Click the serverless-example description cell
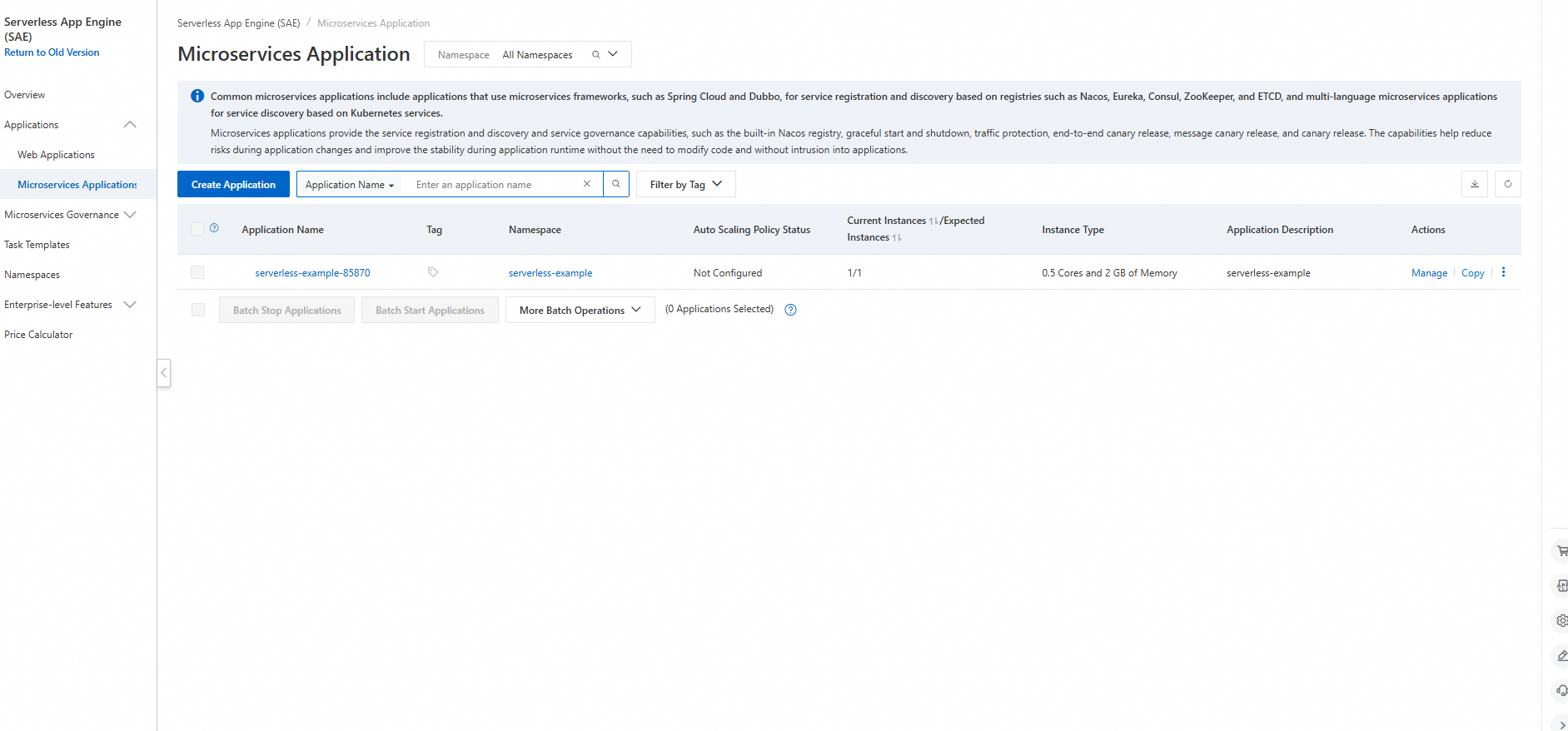 1268,273
